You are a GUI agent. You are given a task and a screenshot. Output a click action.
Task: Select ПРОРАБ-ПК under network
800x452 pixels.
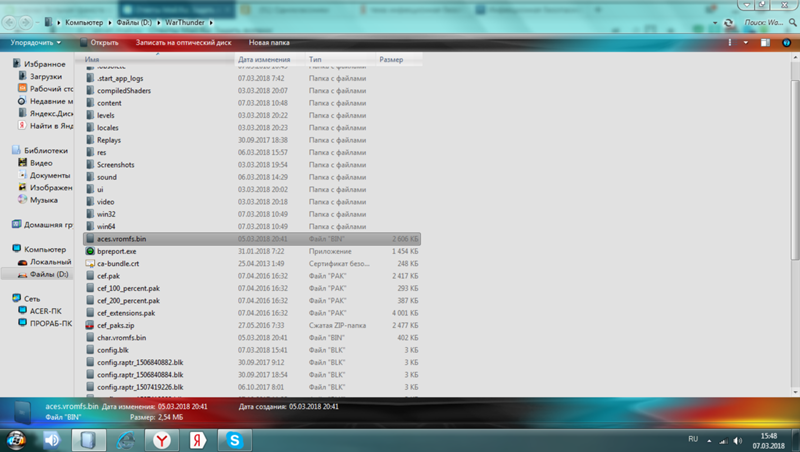(x=51, y=323)
